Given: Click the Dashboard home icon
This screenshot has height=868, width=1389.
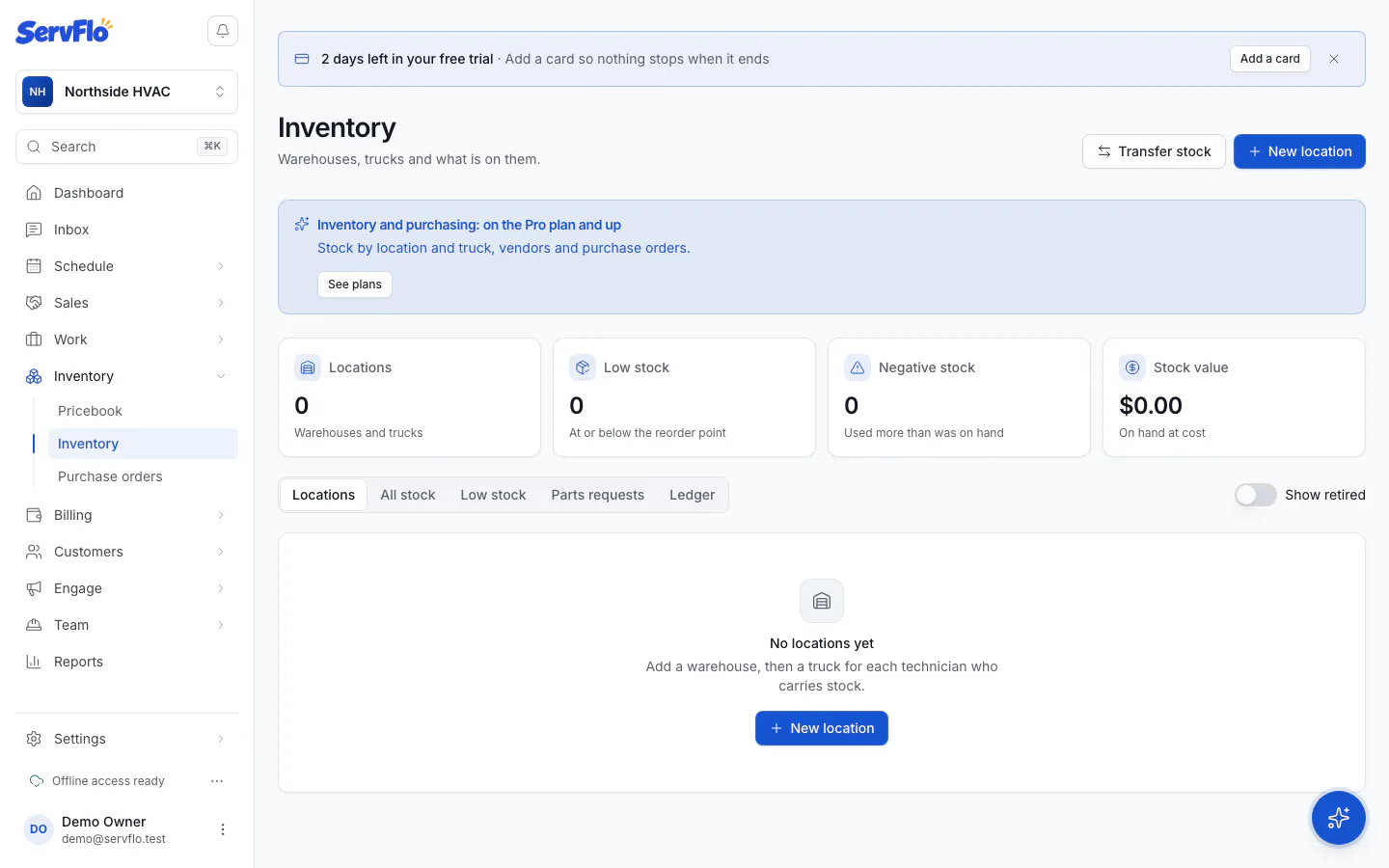Looking at the screenshot, I should tap(34, 193).
